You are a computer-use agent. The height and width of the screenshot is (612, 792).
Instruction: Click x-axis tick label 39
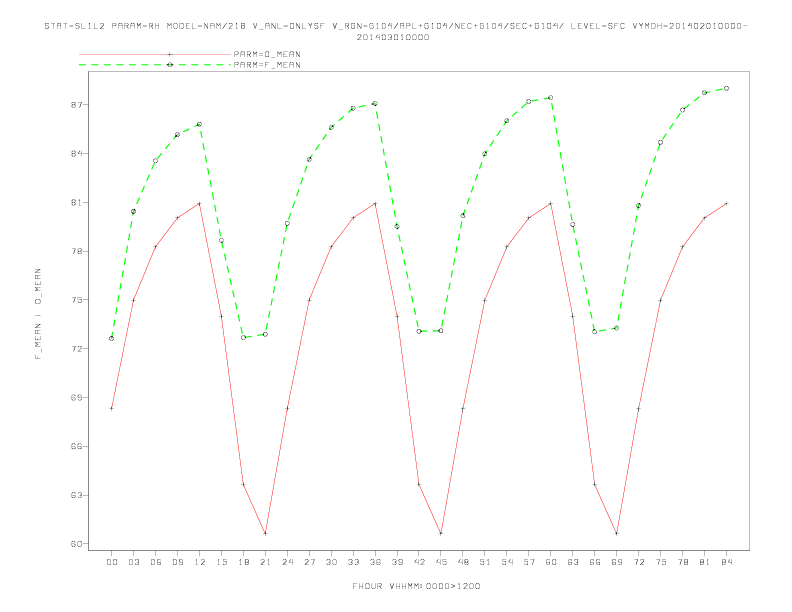pyautogui.click(x=397, y=562)
